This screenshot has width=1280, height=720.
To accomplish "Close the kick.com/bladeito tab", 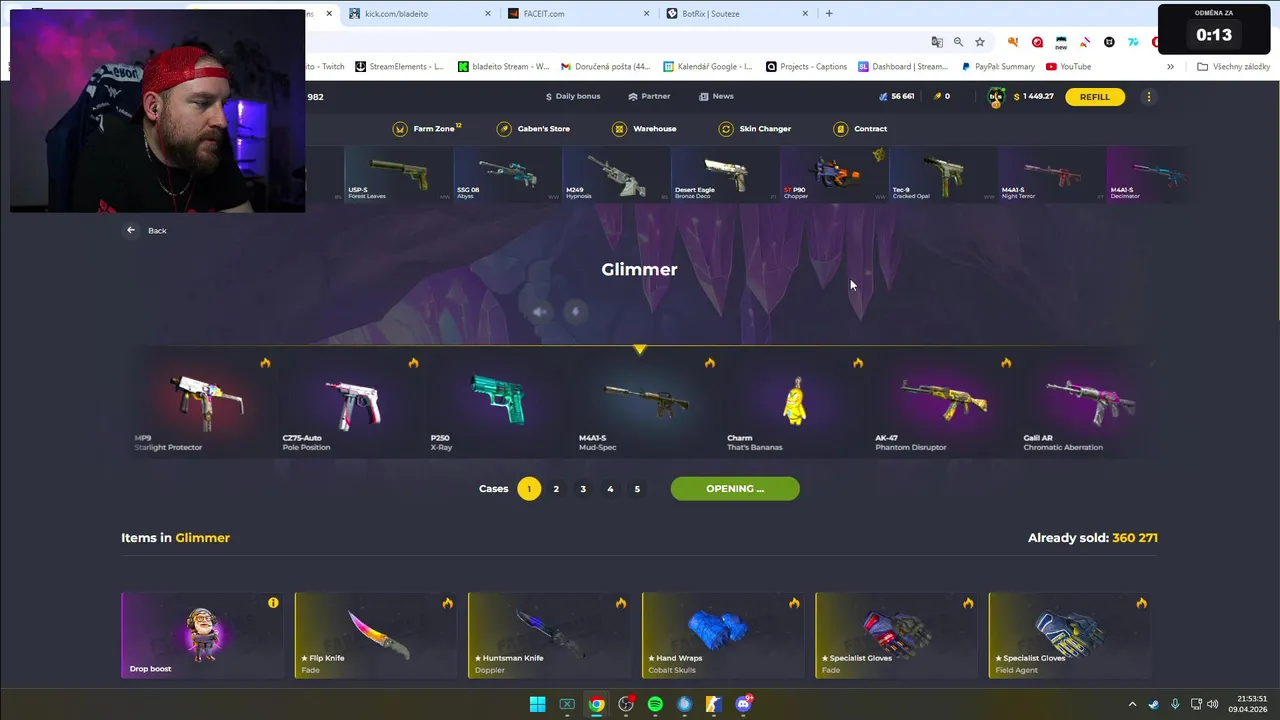I will click(x=488, y=14).
